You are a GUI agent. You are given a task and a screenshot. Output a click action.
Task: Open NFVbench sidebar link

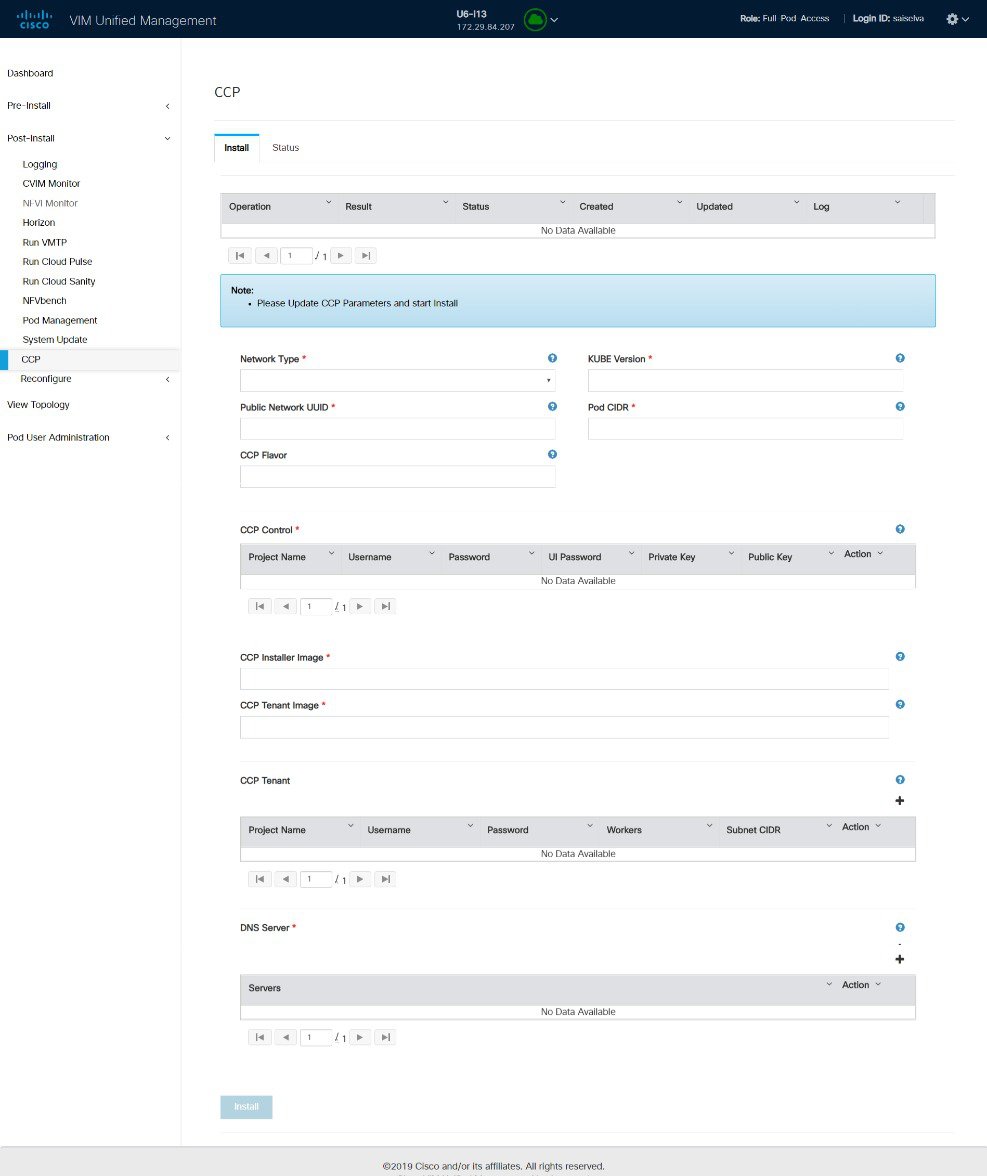[x=44, y=301]
